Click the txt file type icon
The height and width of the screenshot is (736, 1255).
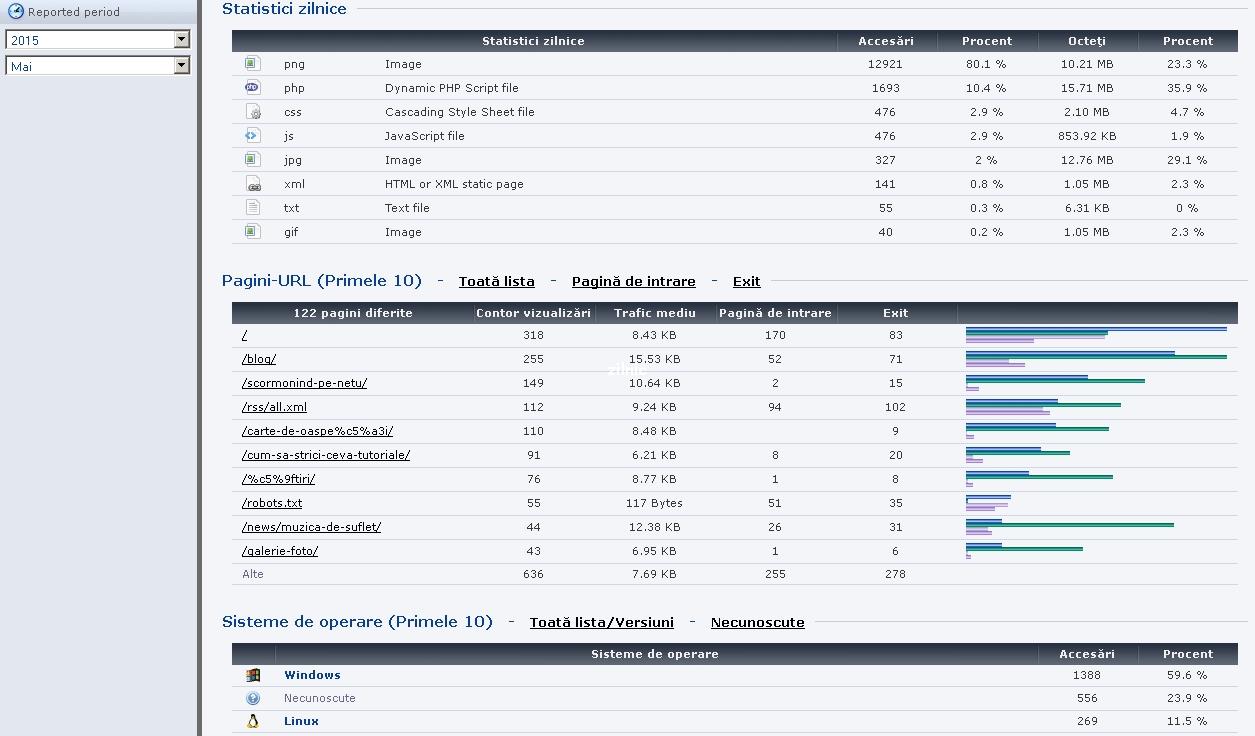click(253, 207)
